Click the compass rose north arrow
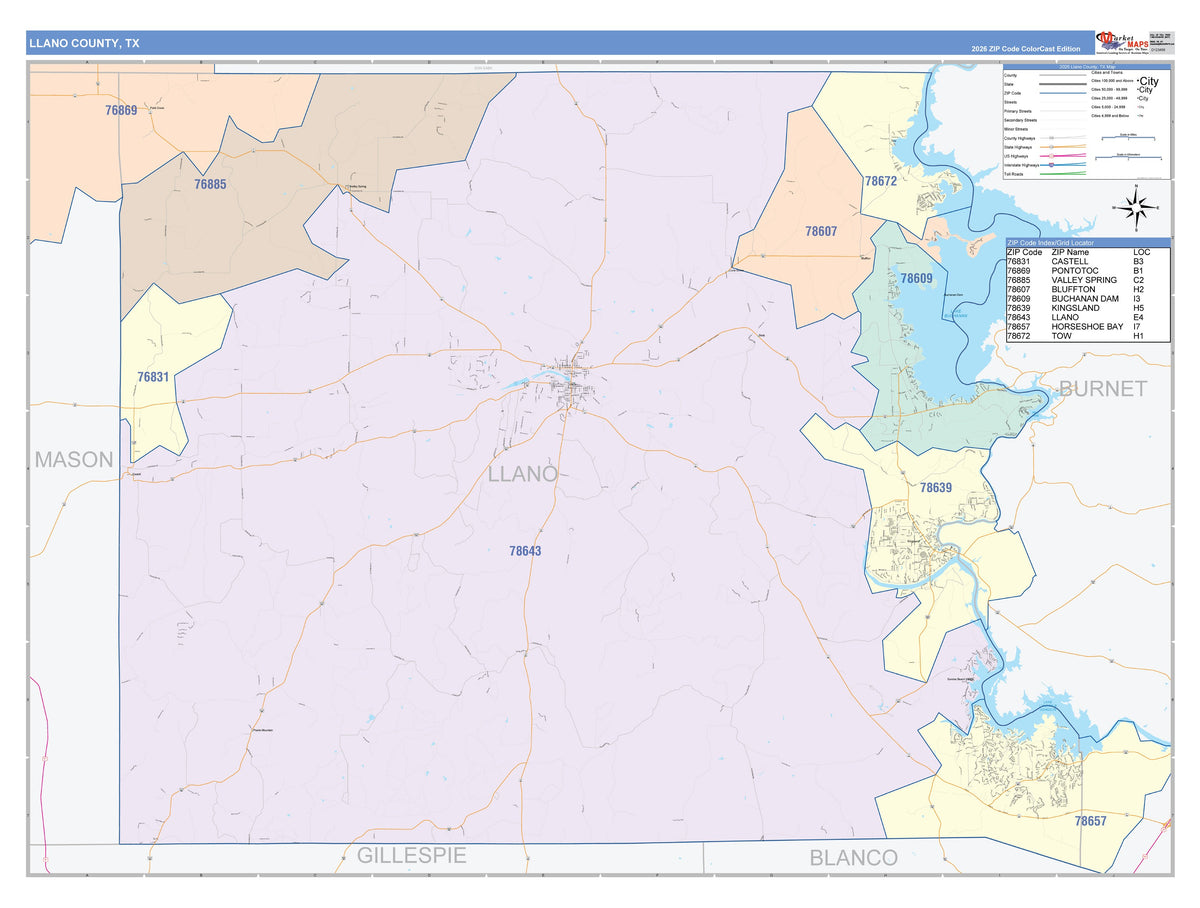Screen dimensions: 1200x908 pyautogui.click(x=1136, y=194)
